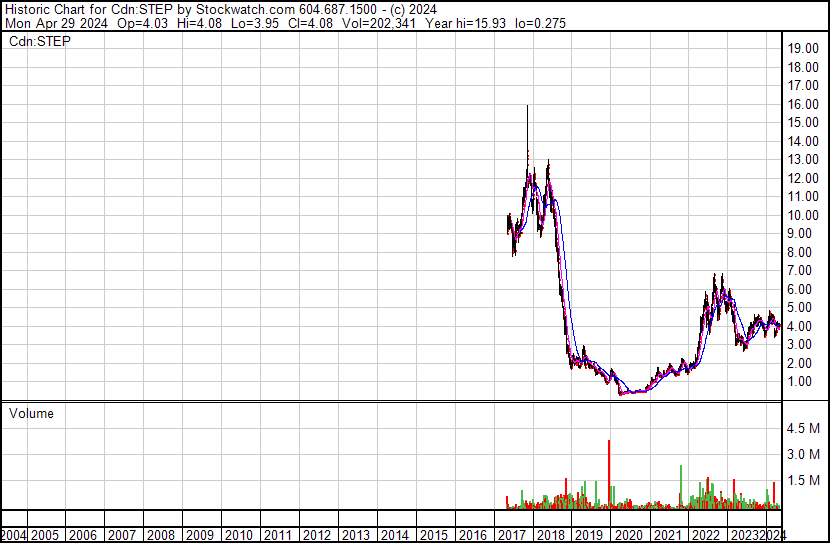Click the 2020 year label on the time axis
Viewport: 830px width, 543px height.
click(628, 535)
